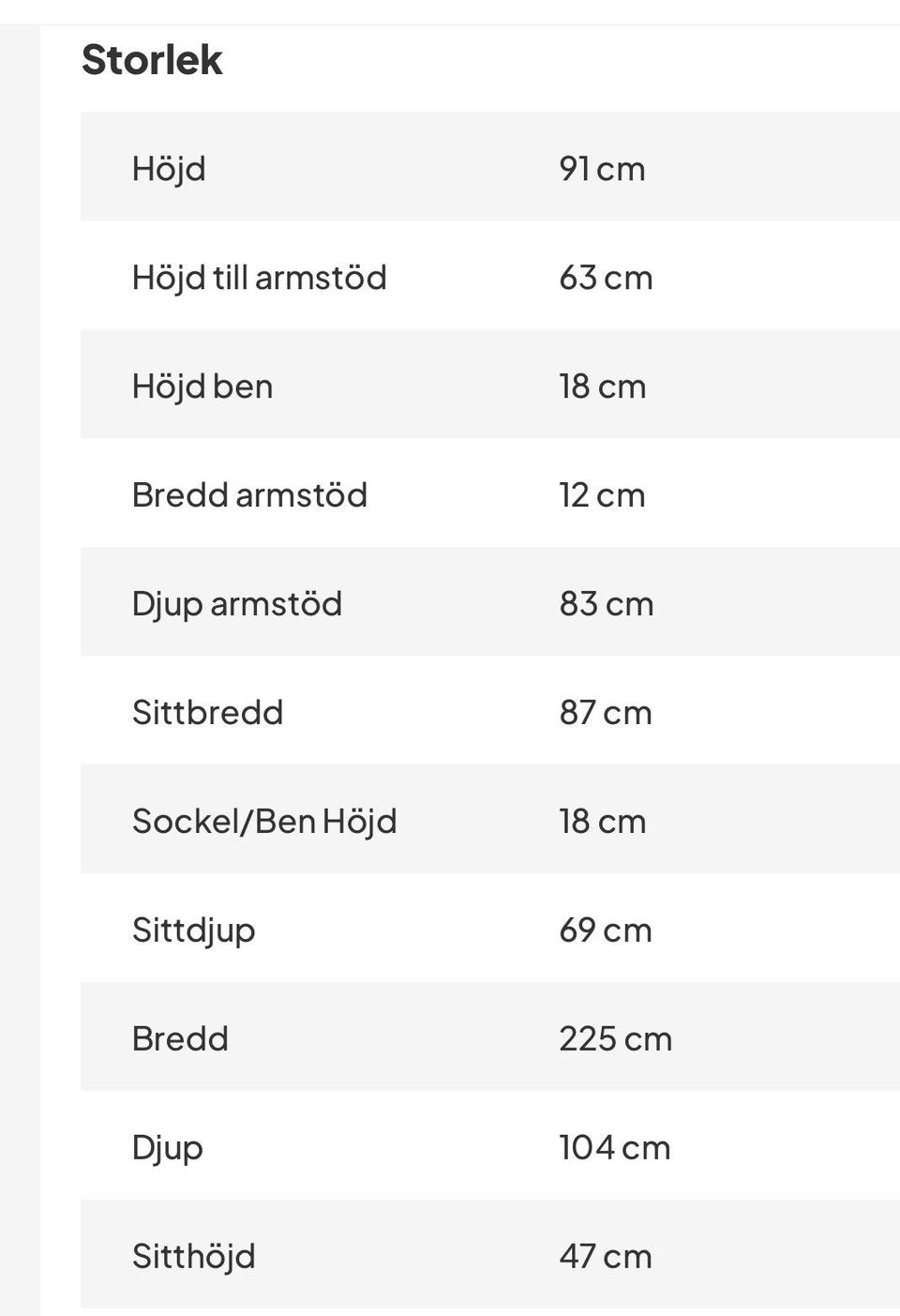Select the Höjd row label

point(169,169)
